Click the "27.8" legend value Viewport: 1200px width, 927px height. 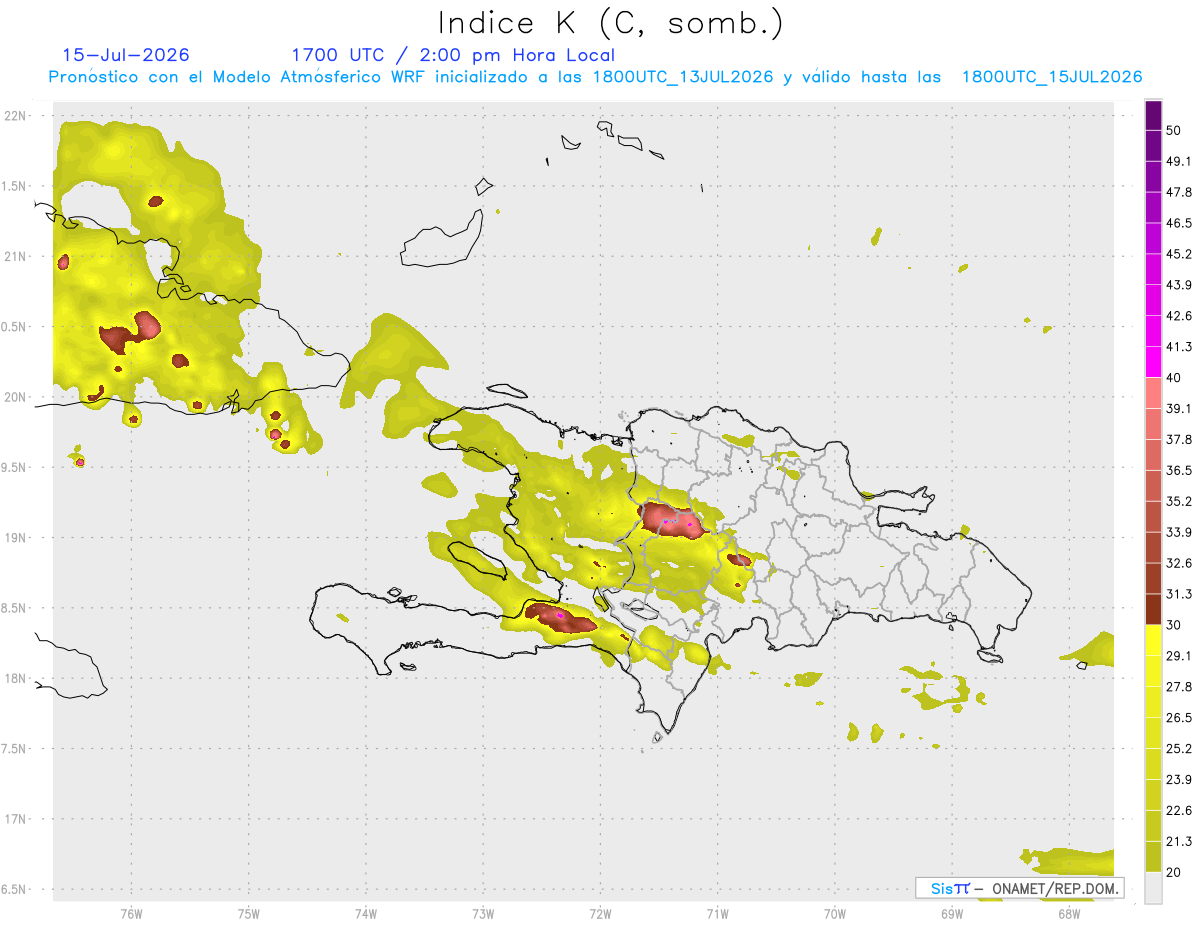1179,687
